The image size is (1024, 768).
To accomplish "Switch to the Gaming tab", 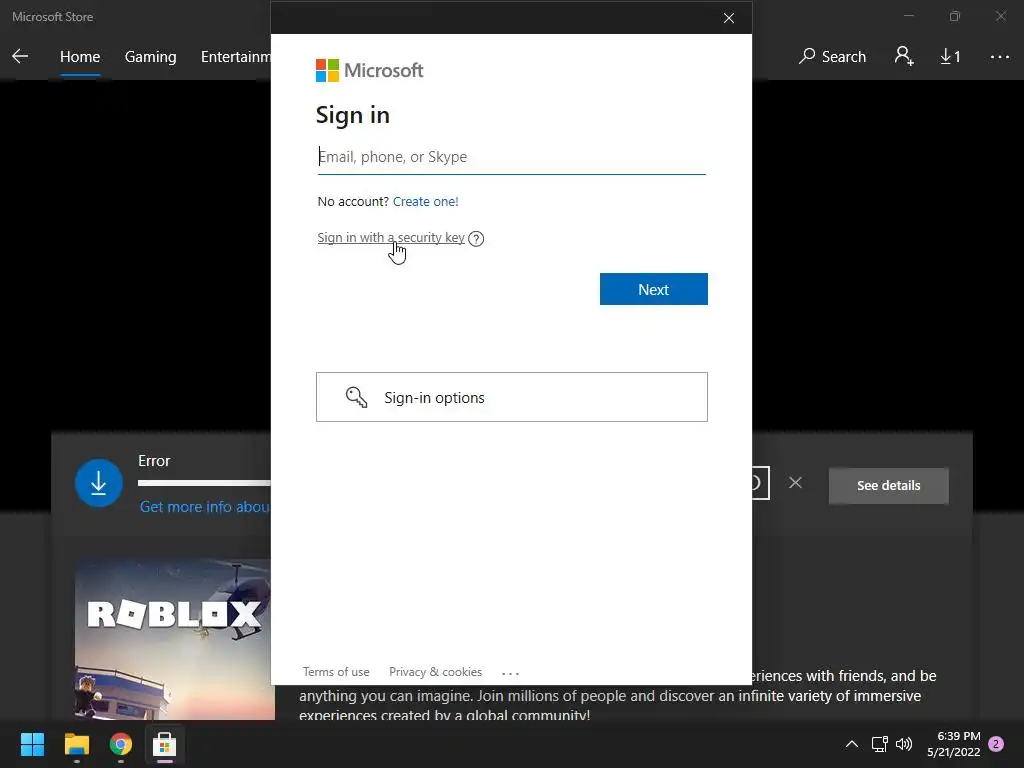I will click(x=150, y=57).
